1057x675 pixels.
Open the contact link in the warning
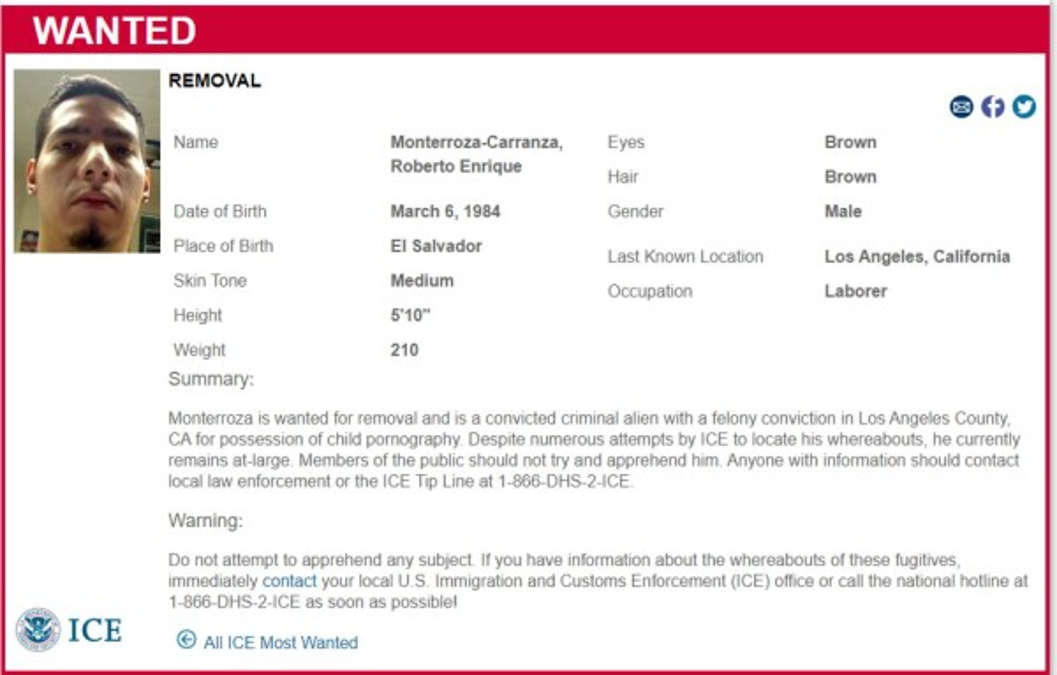(289, 581)
